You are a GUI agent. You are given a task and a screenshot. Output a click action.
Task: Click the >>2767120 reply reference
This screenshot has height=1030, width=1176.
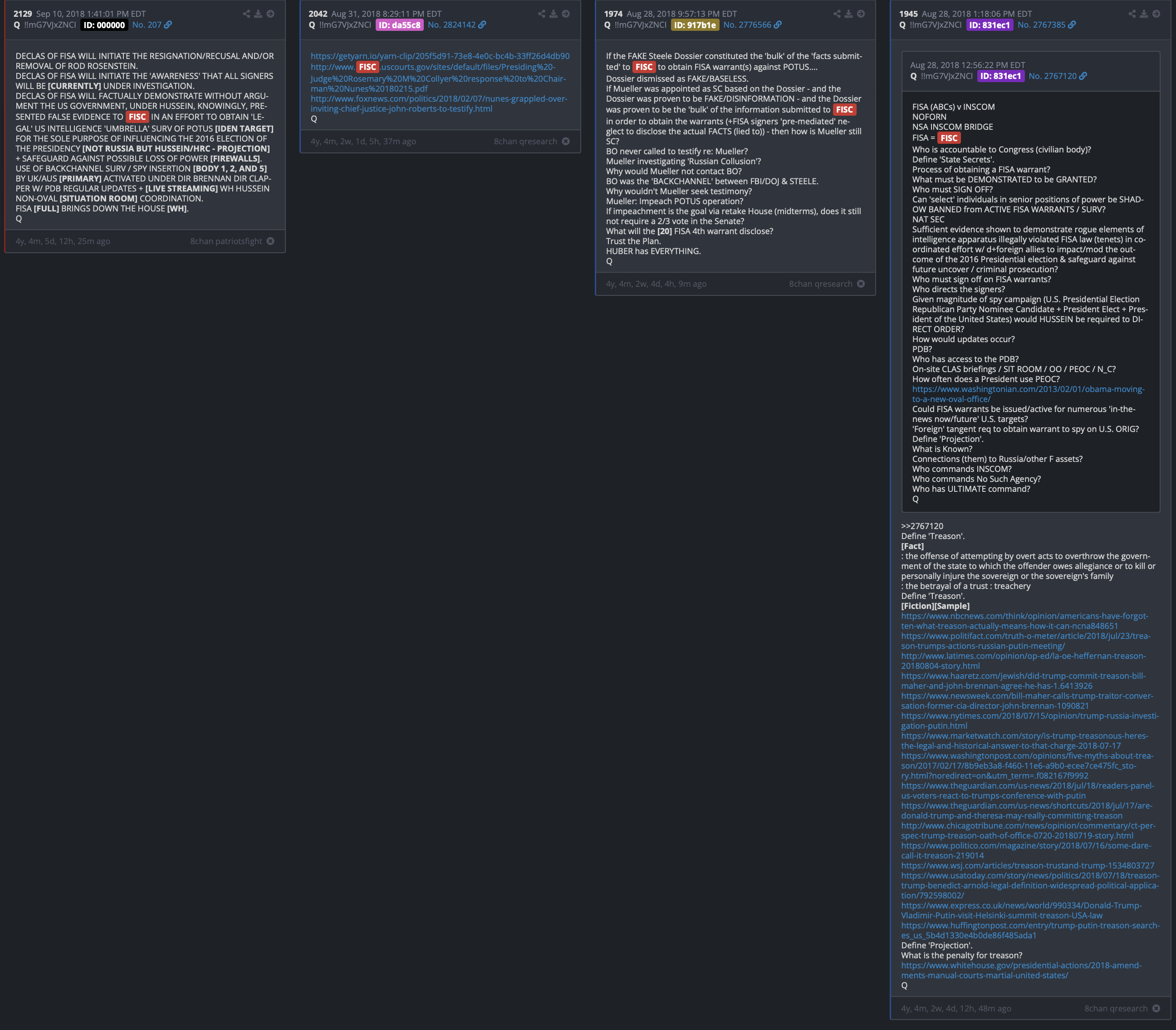point(922,526)
